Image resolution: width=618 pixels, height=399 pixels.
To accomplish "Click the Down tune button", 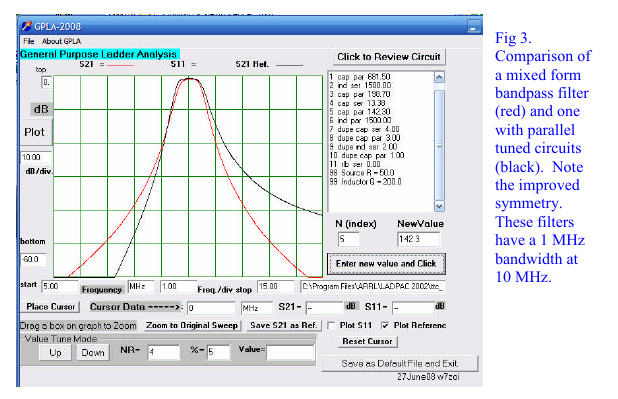I will click(93, 353).
